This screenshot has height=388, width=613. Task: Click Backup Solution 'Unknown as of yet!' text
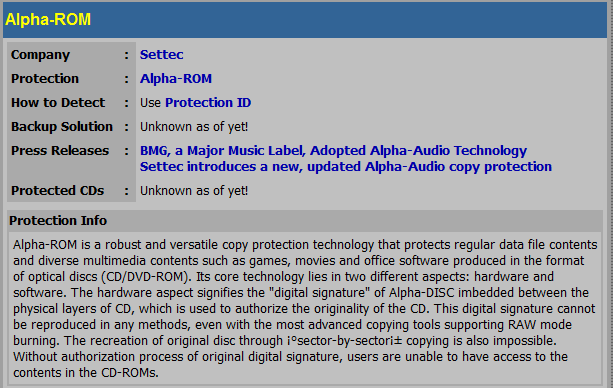point(194,127)
